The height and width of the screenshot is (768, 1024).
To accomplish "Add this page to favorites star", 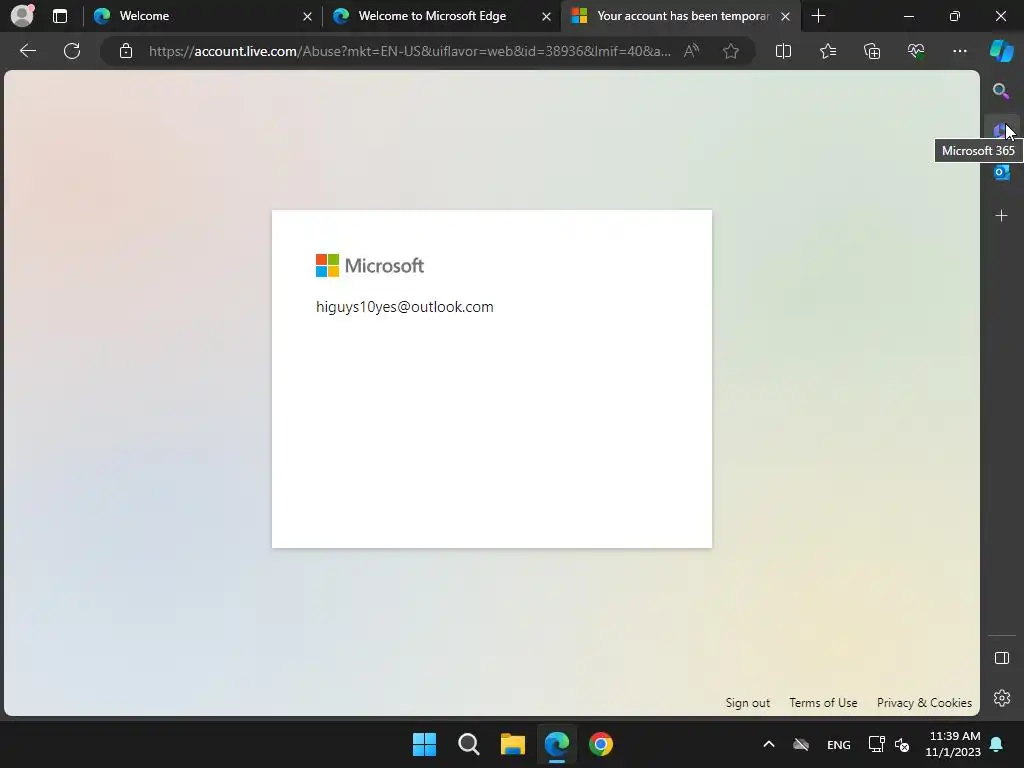I will coord(731,51).
